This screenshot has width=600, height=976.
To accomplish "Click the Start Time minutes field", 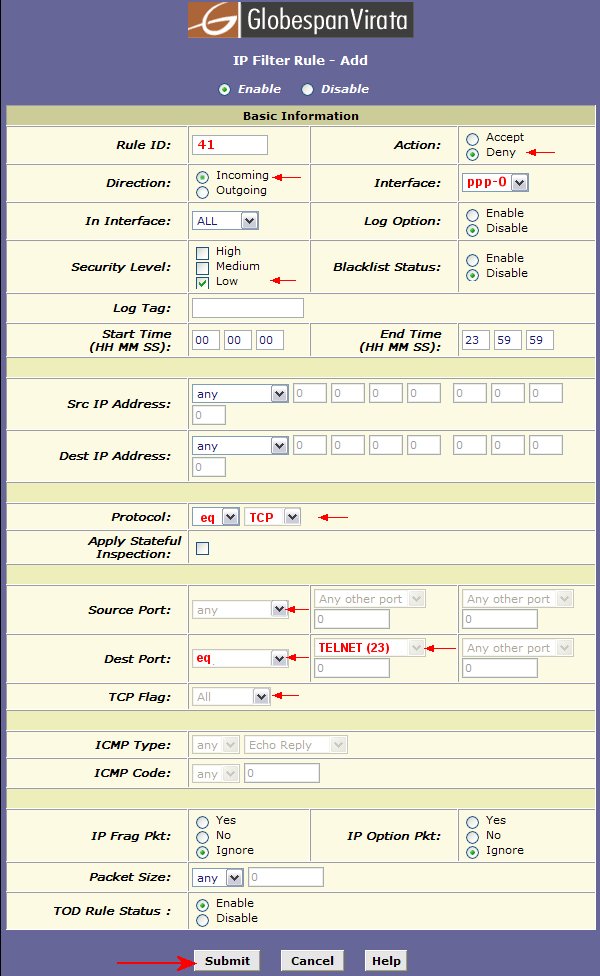I will pos(237,340).
